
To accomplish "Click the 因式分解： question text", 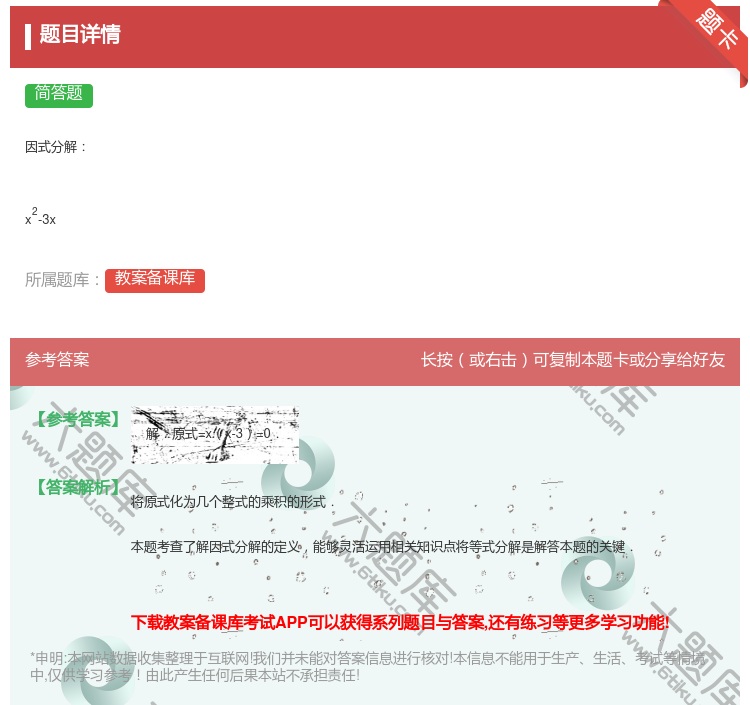I will (x=56, y=147).
